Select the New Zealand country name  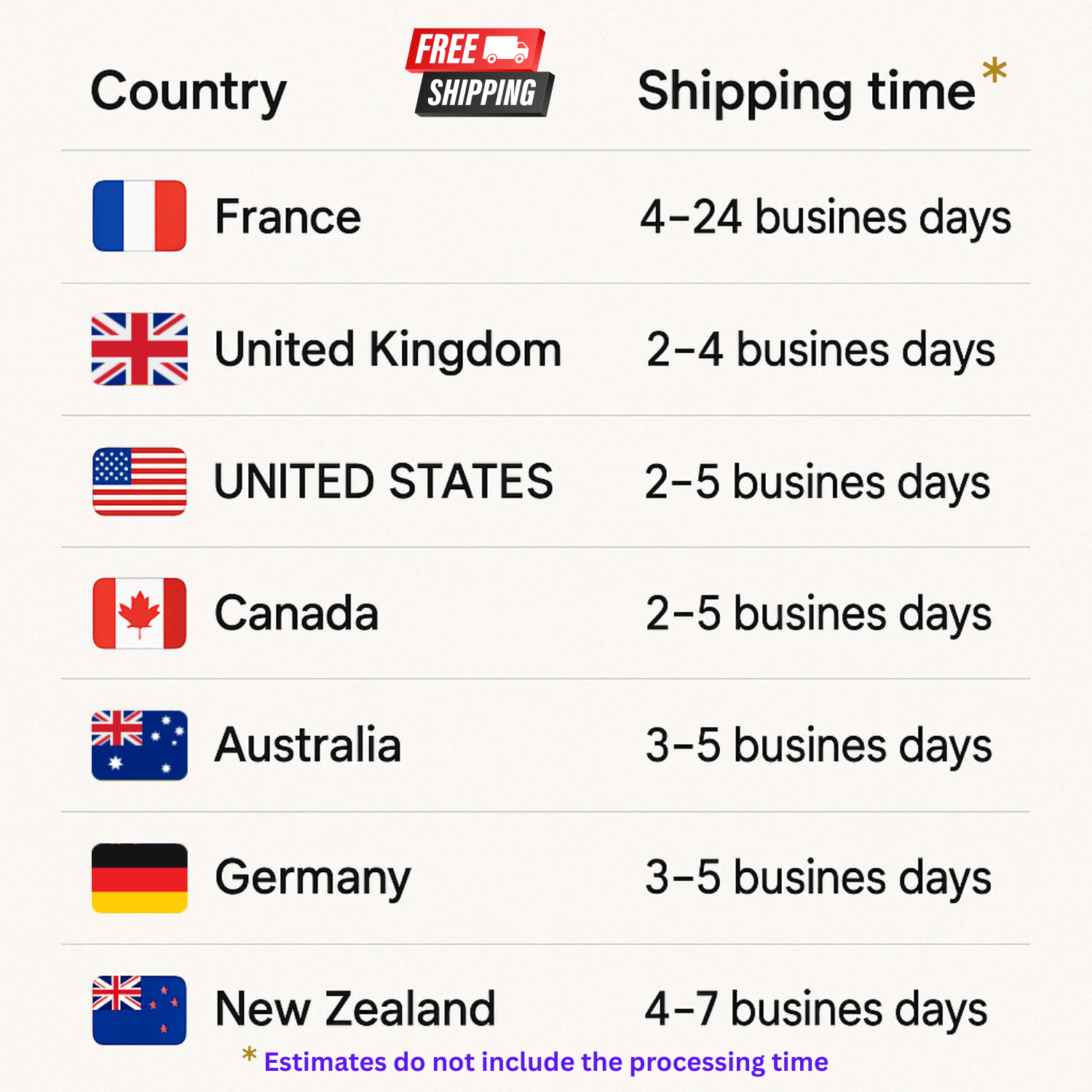click(355, 1009)
